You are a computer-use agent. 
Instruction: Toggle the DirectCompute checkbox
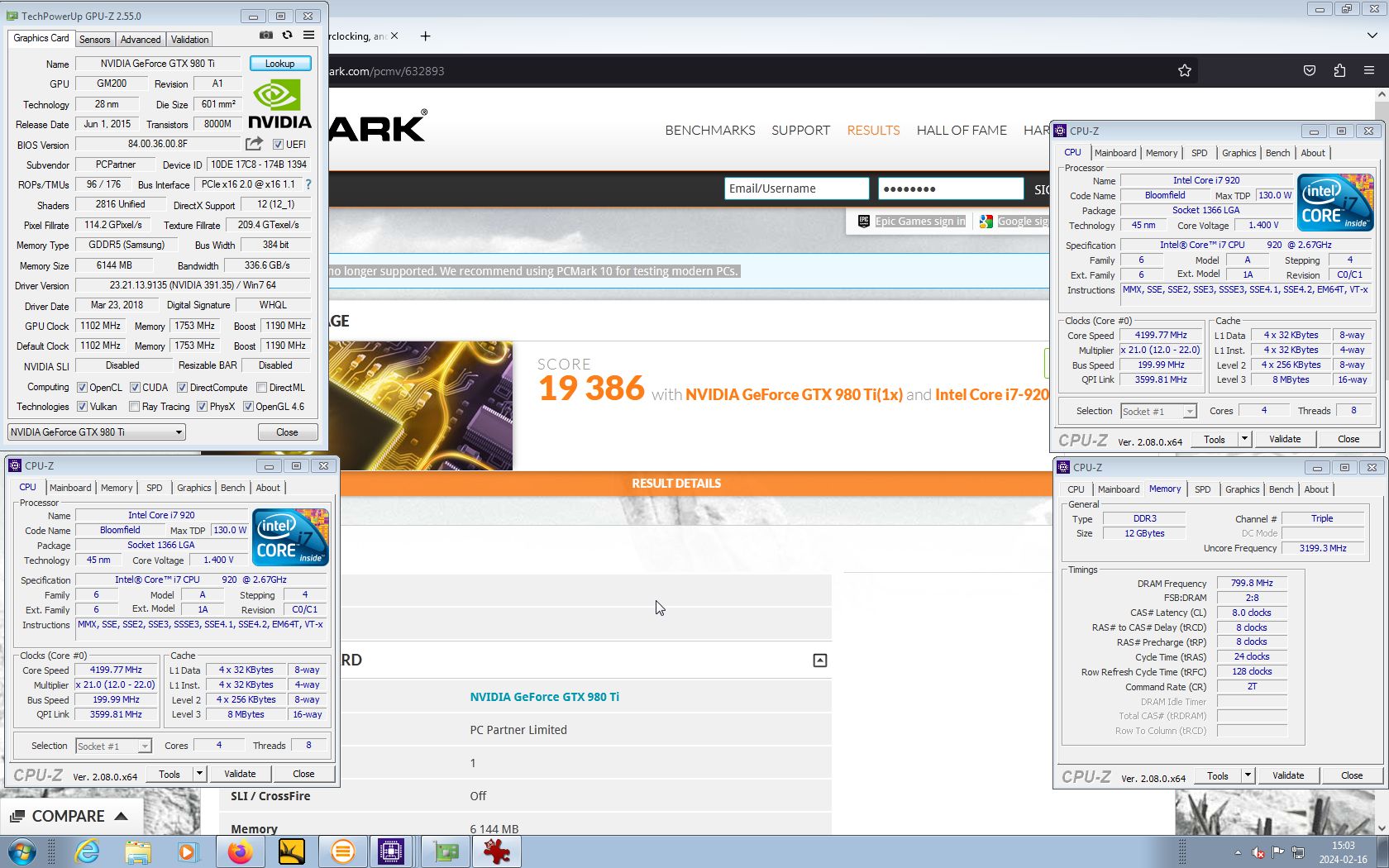click(x=182, y=387)
